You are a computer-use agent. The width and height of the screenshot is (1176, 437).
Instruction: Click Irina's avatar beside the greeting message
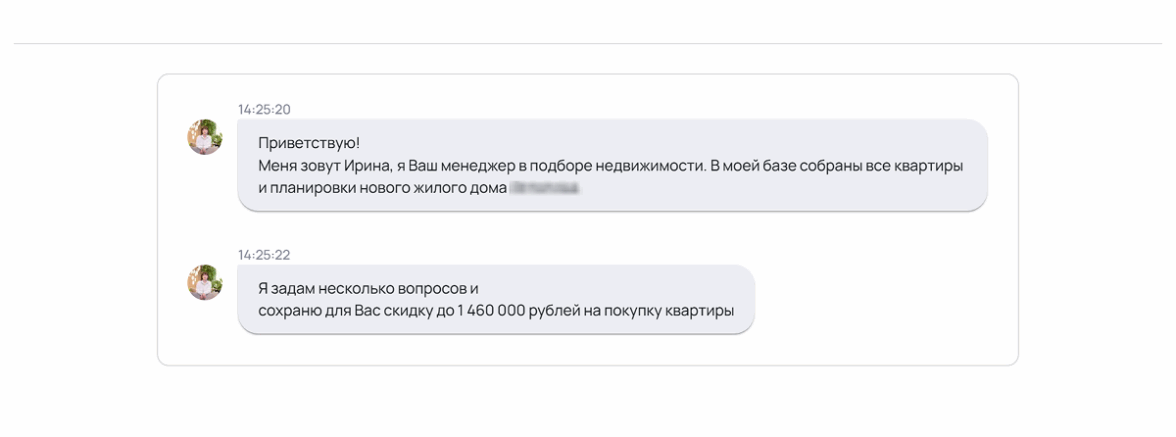click(x=205, y=137)
